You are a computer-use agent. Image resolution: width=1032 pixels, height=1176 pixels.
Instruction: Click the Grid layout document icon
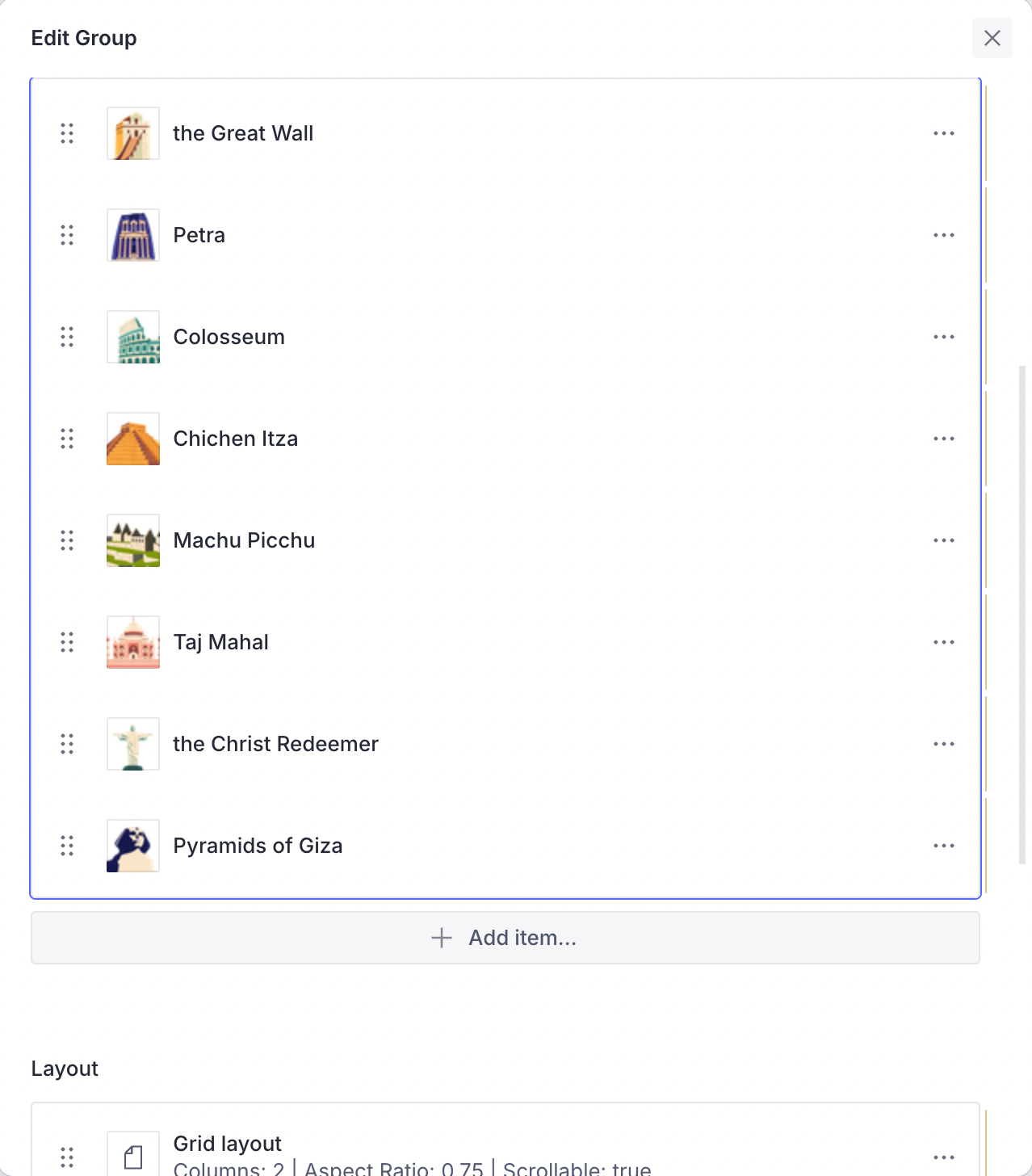[133, 1157]
